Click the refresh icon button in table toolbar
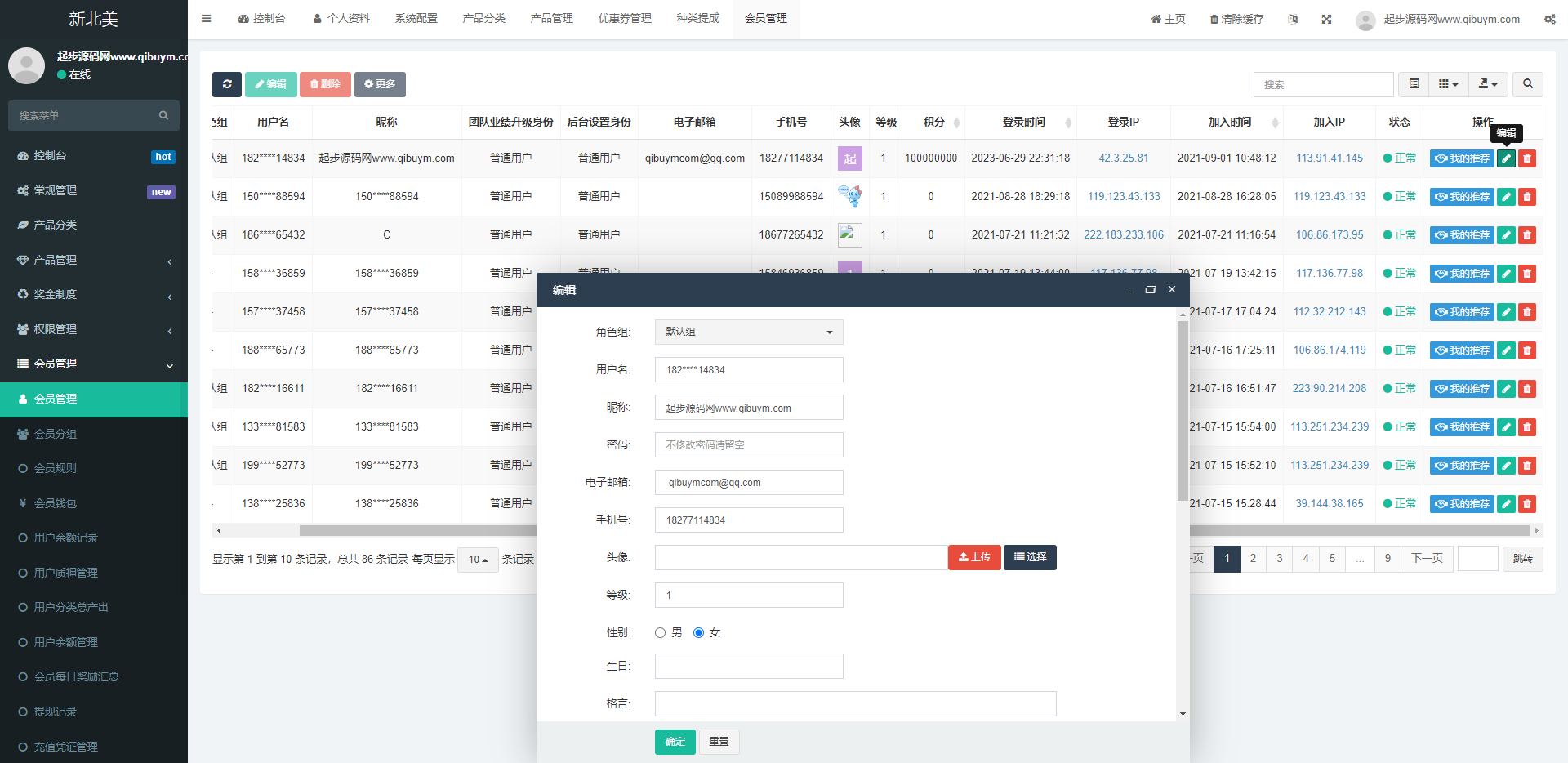Image resolution: width=1568 pixels, height=763 pixels. [227, 84]
